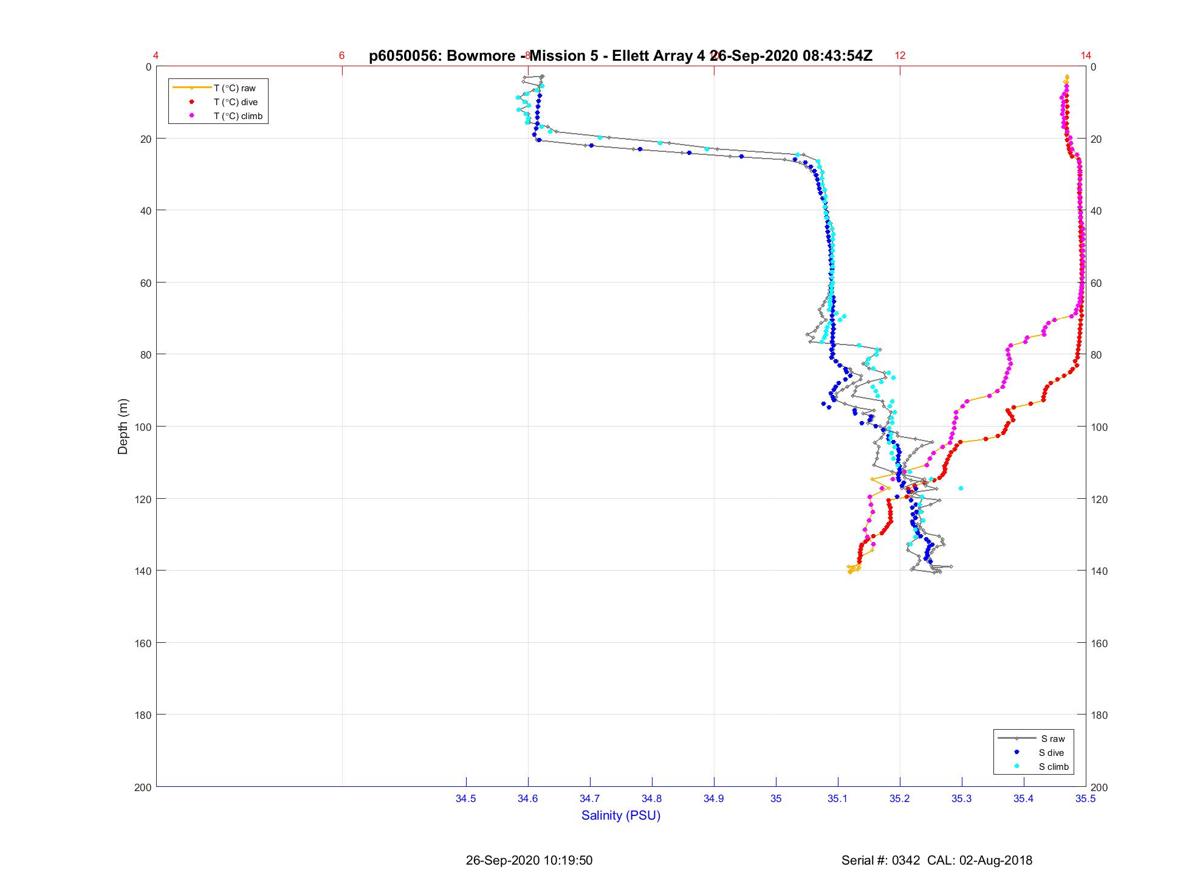
Task: Click the salinity tick label 35.4
Action: (x=1024, y=799)
